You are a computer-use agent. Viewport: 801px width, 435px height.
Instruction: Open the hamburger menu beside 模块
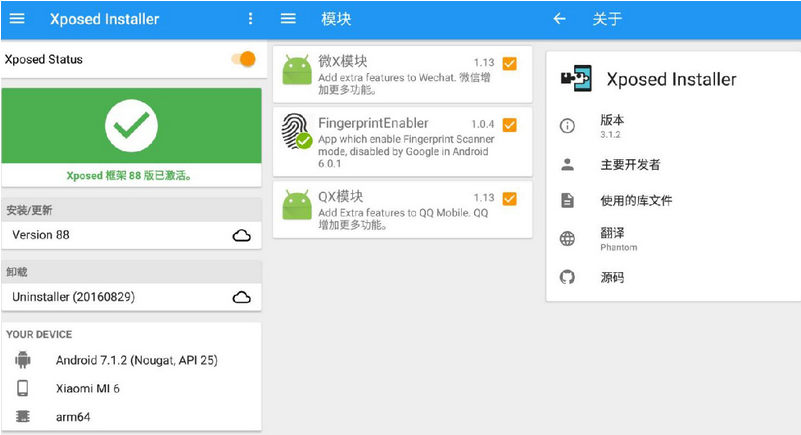(x=288, y=19)
